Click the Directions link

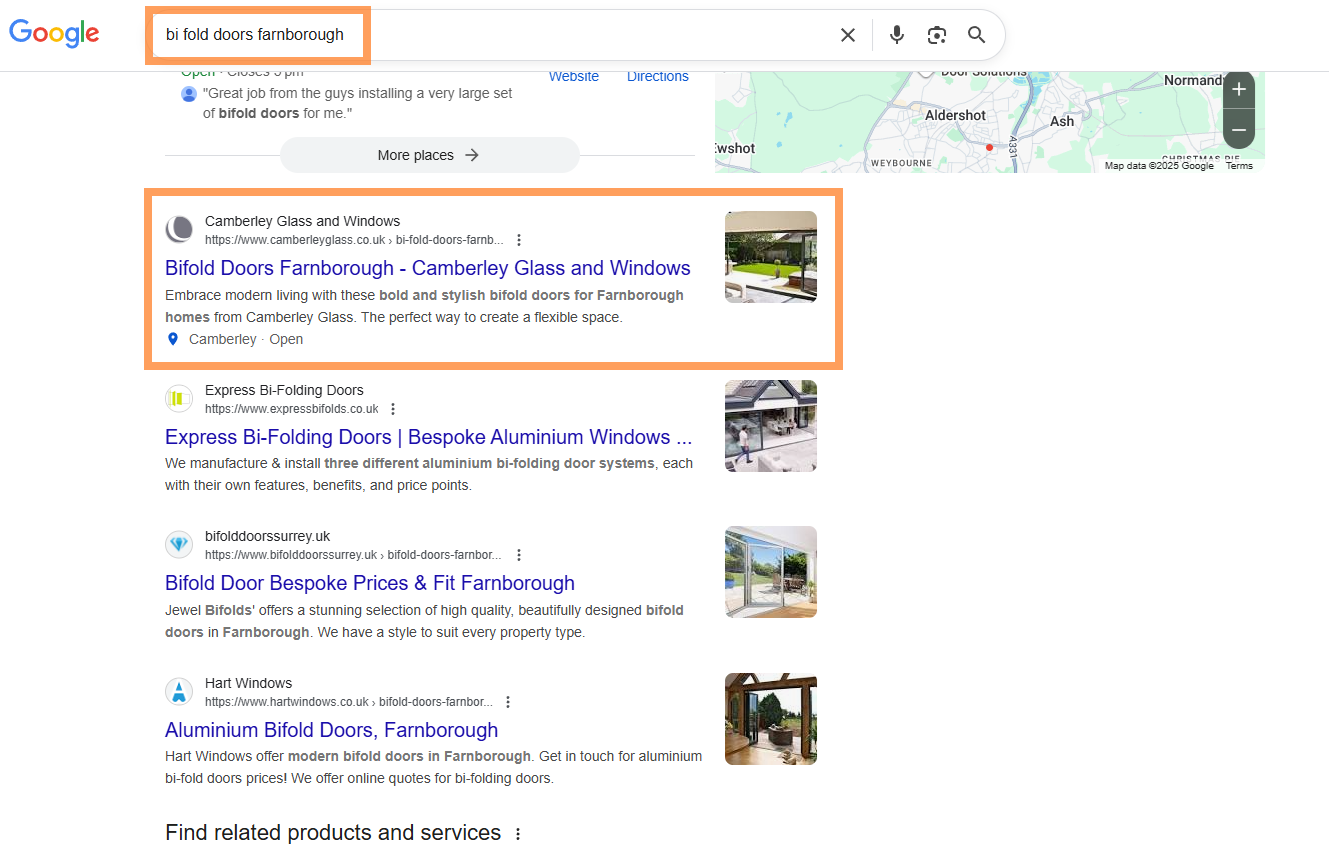657,77
